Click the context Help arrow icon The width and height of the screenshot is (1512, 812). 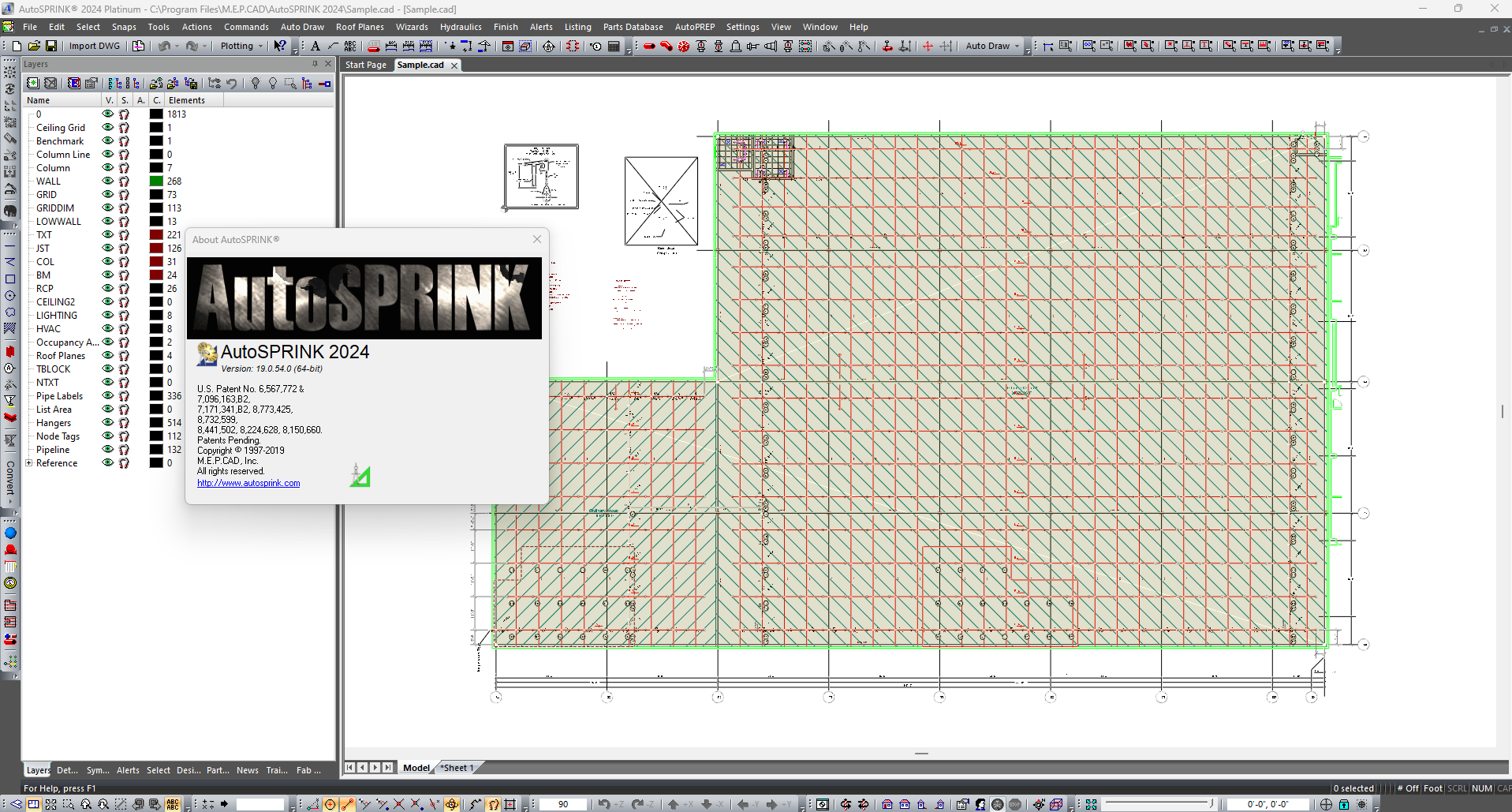pyautogui.click(x=280, y=46)
